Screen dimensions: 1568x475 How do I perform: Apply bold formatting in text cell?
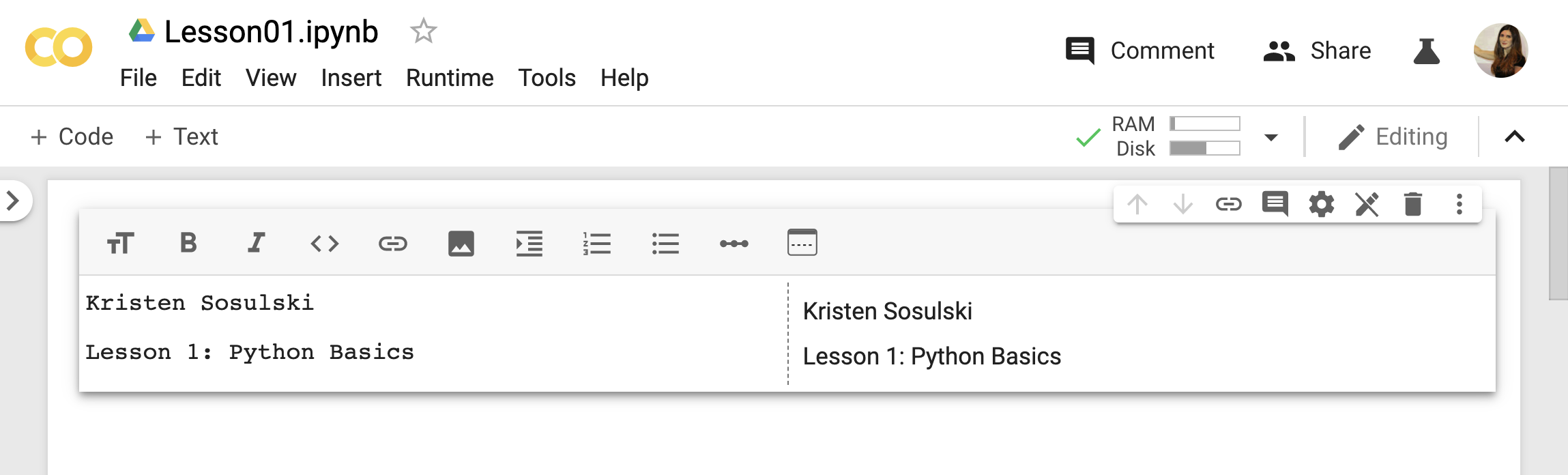click(188, 243)
